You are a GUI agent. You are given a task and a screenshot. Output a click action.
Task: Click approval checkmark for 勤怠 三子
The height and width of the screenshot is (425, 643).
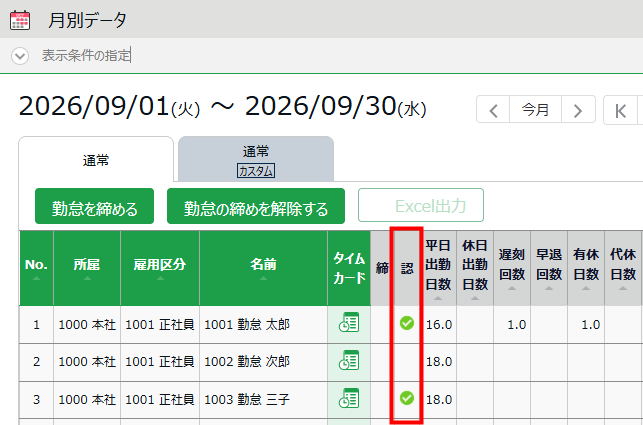tap(407, 398)
